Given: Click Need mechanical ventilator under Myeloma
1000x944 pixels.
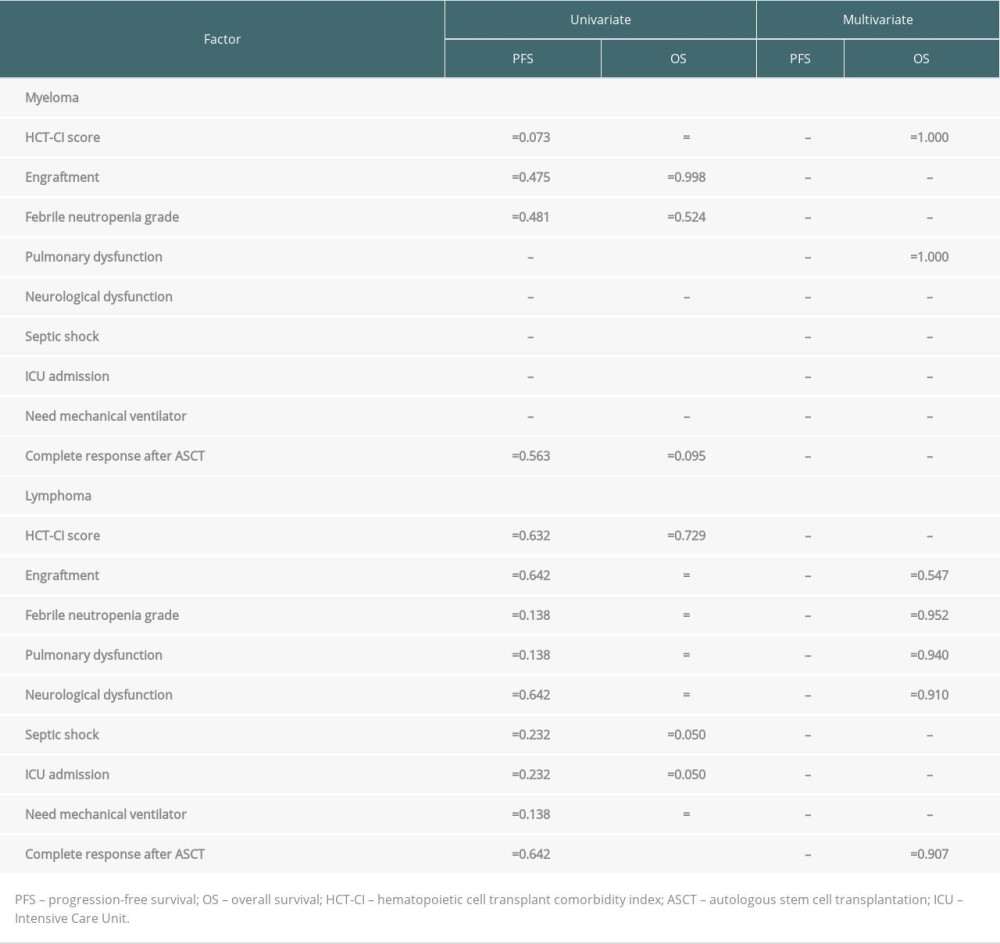Looking at the screenshot, I should (106, 416).
